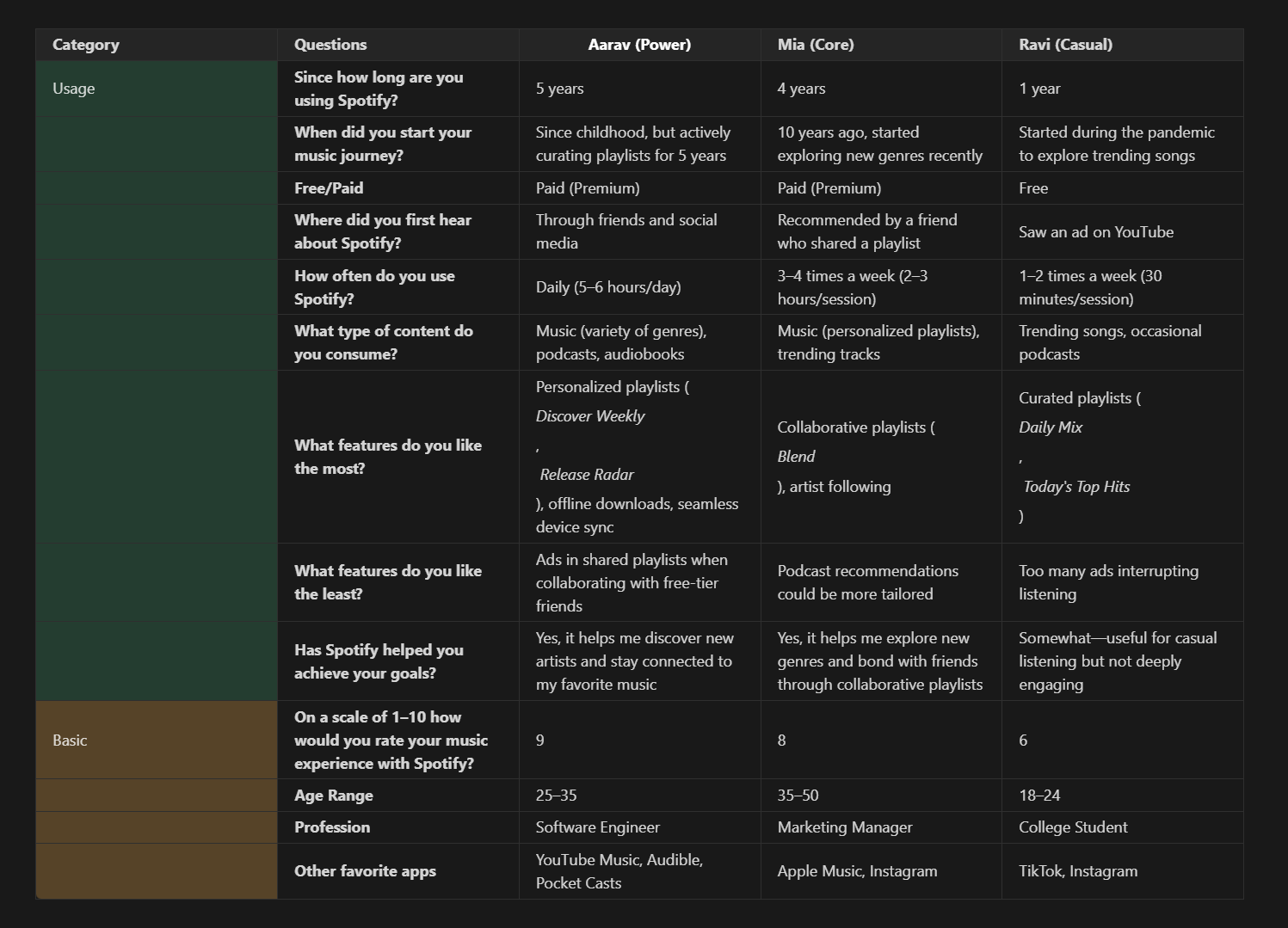Click the 'TikTok, Instagram' cell

click(x=1123, y=871)
